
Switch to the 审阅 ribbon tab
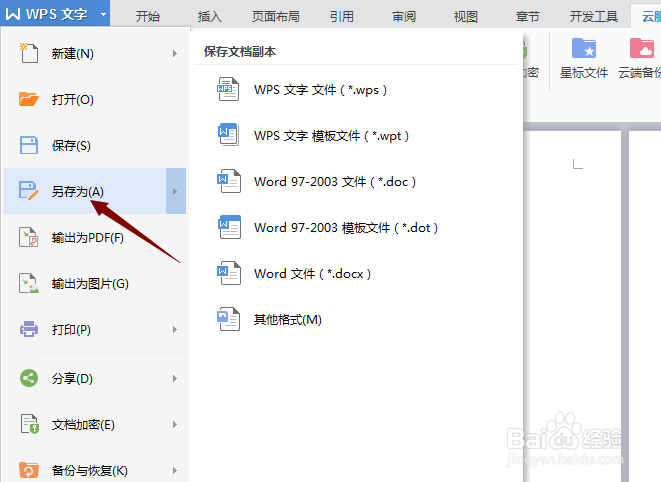[404, 16]
